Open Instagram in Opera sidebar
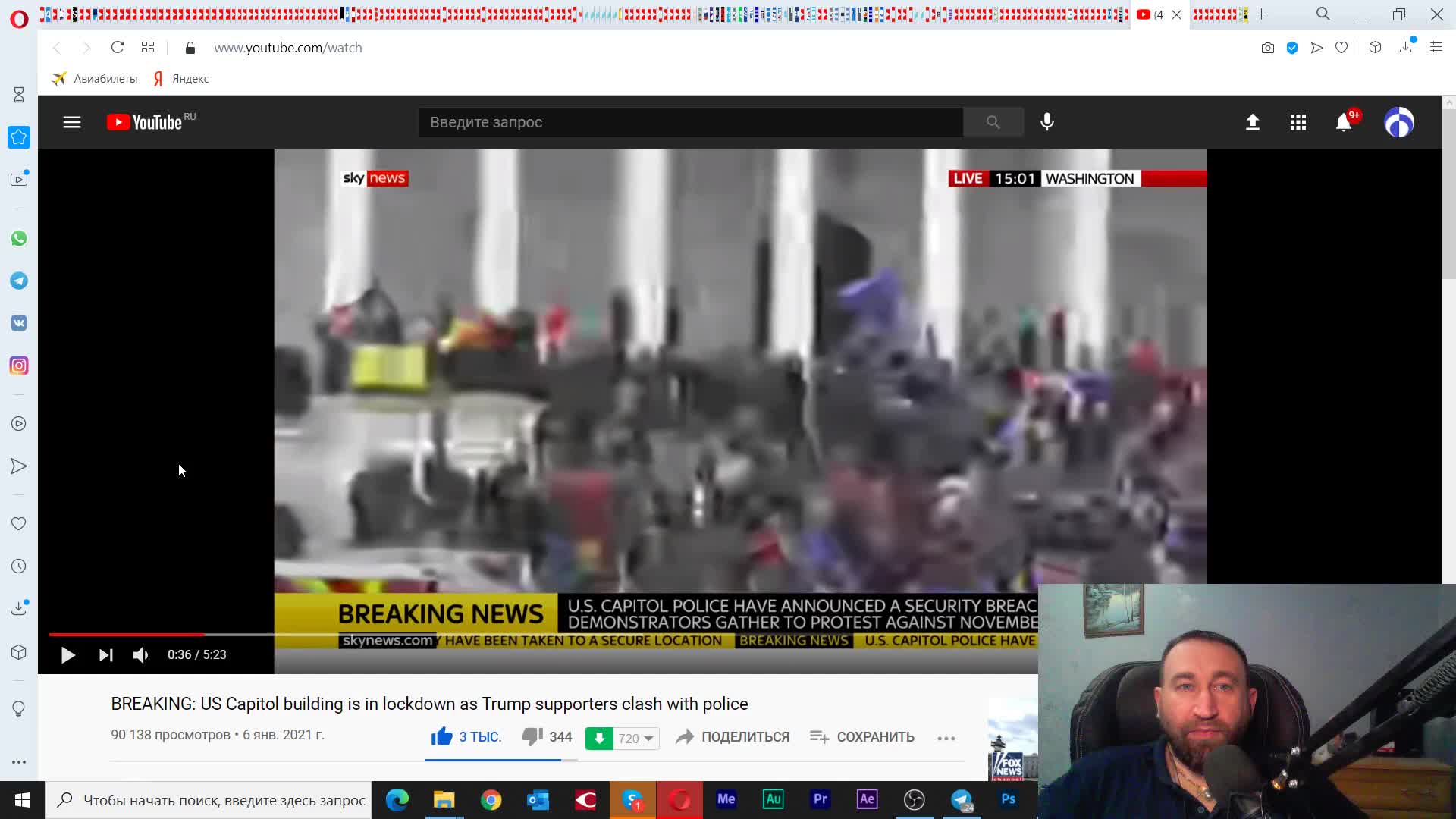The width and height of the screenshot is (1456, 819). [x=19, y=366]
